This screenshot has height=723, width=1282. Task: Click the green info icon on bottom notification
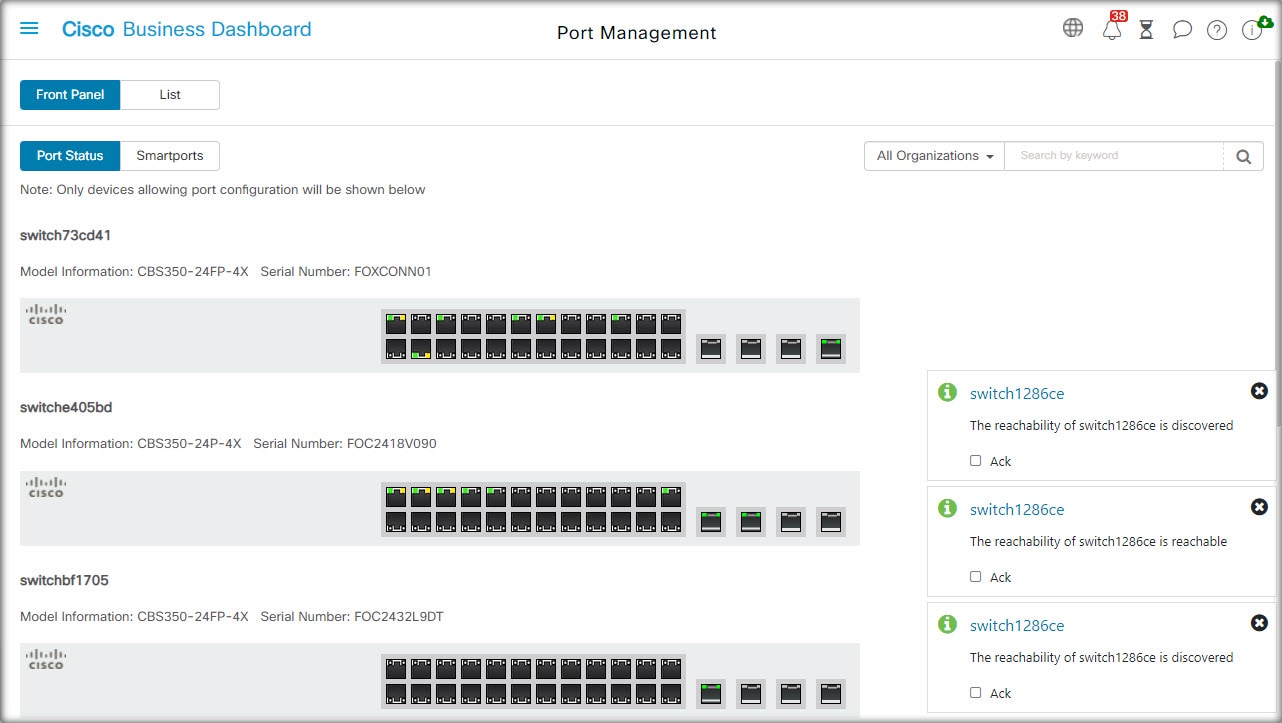tap(947, 625)
